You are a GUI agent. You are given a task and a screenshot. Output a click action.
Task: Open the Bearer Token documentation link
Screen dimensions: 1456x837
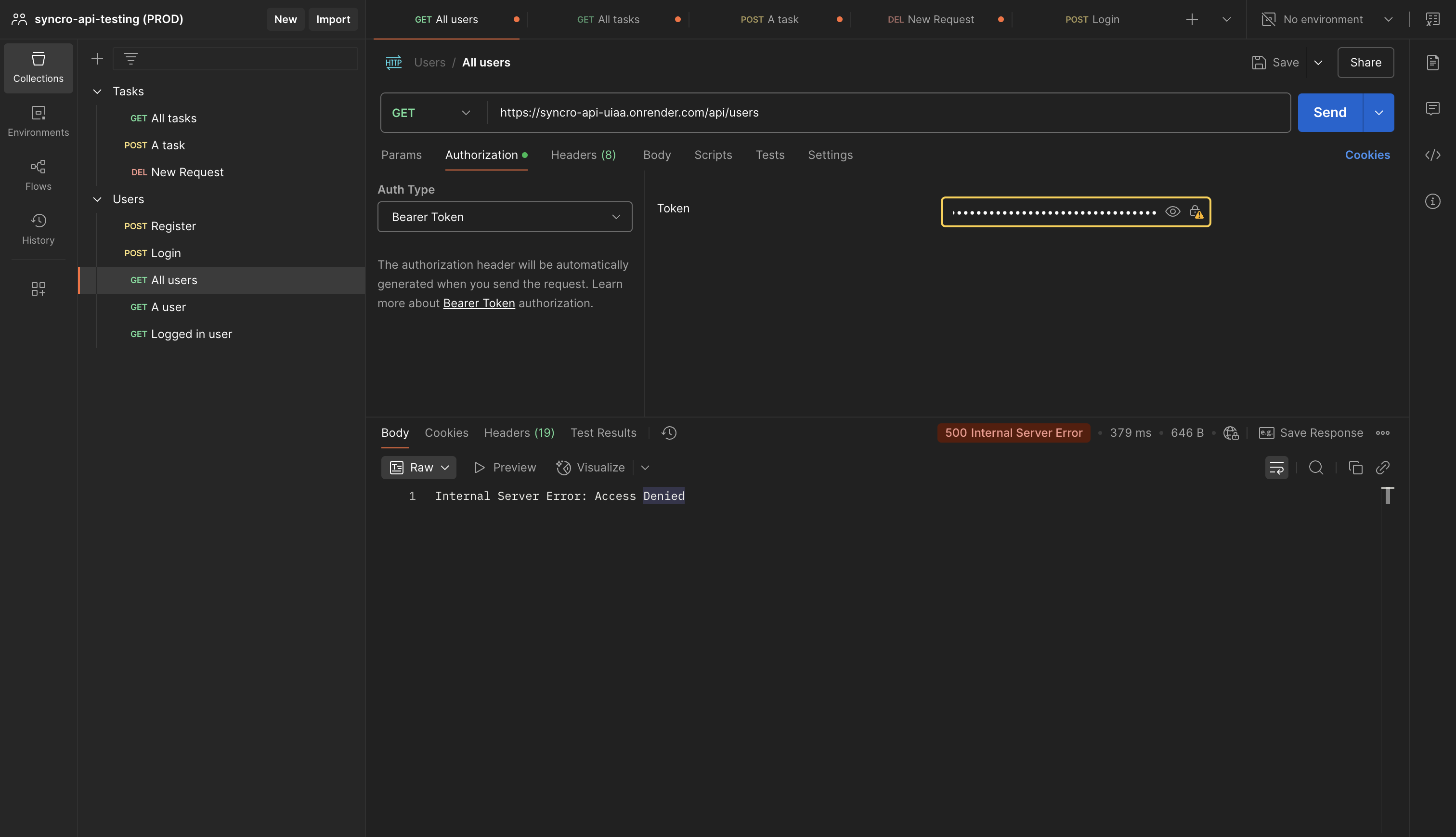click(479, 303)
